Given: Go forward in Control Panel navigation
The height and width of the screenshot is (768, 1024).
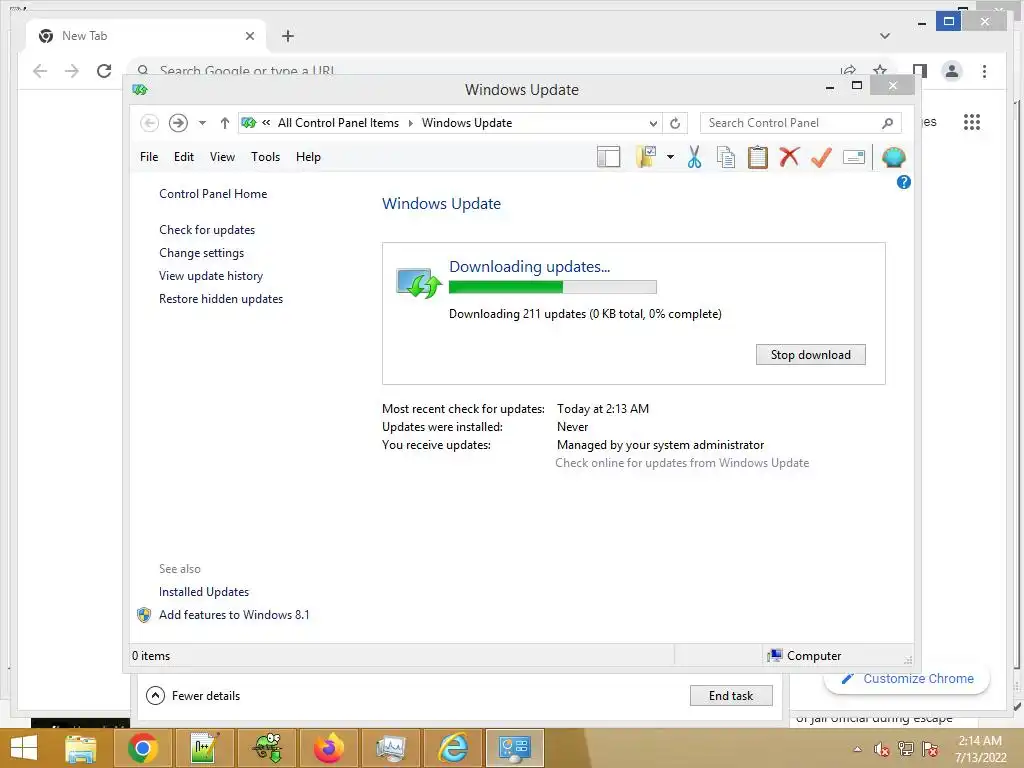Looking at the screenshot, I should point(178,123).
